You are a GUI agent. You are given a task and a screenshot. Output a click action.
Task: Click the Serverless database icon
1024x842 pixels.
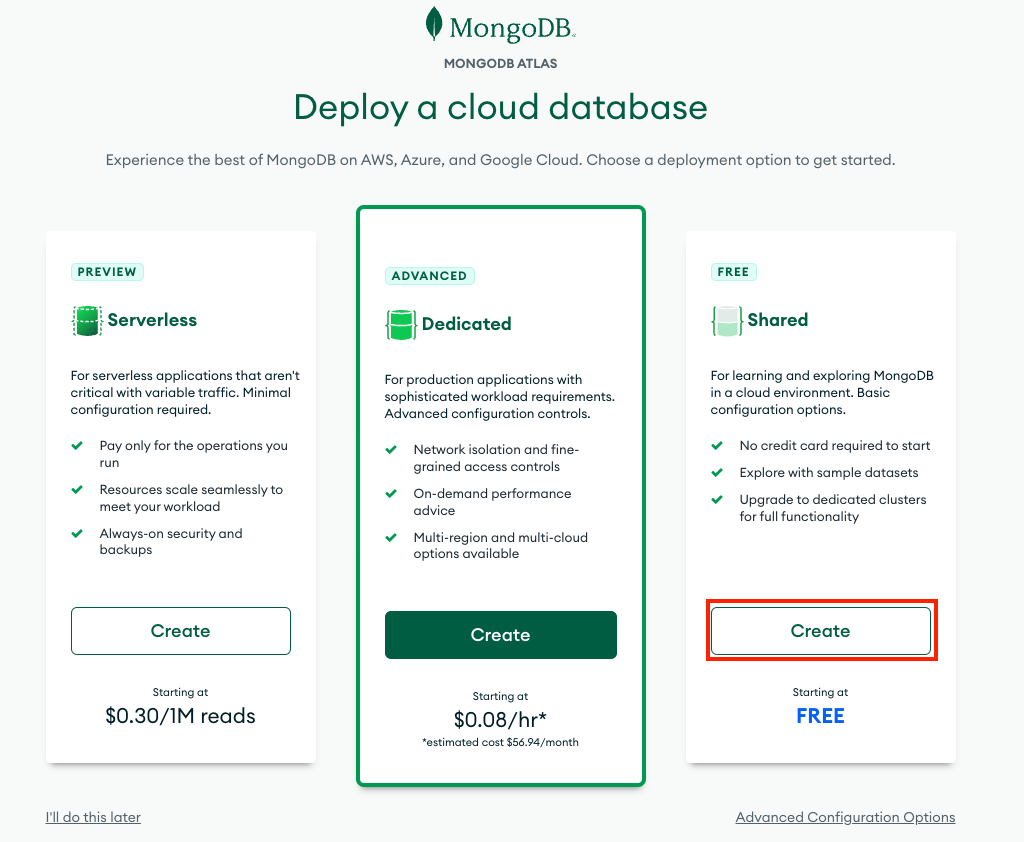[x=87, y=321]
